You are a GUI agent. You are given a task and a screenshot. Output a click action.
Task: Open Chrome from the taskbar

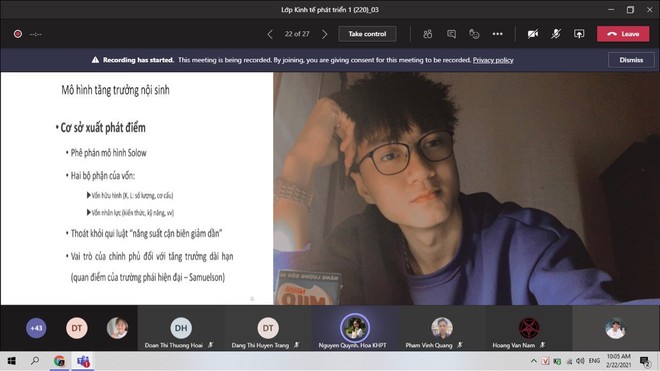click(x=59, y=361)
